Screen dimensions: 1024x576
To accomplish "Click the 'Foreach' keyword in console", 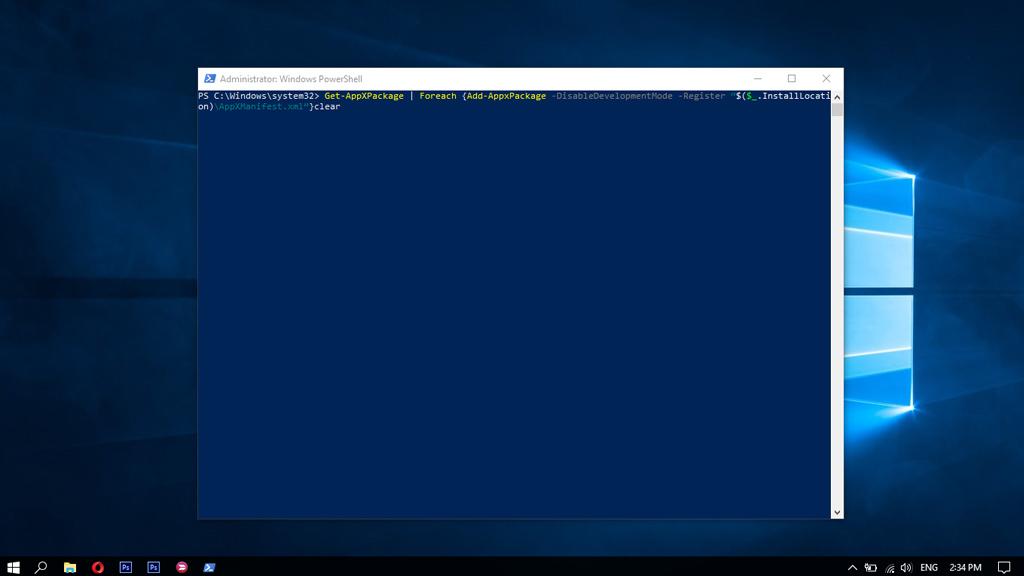I will click(x=438, y=96).
